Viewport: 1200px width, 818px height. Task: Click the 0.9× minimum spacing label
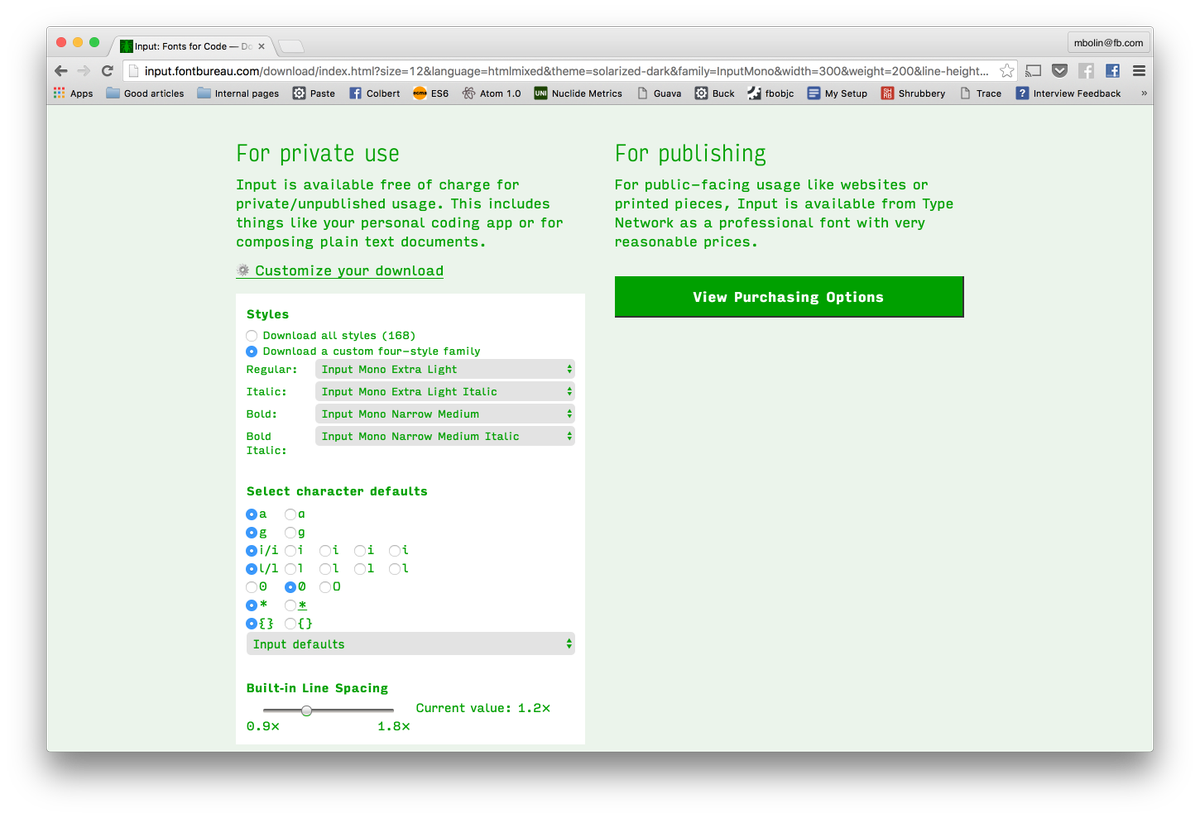coord(263,726)
